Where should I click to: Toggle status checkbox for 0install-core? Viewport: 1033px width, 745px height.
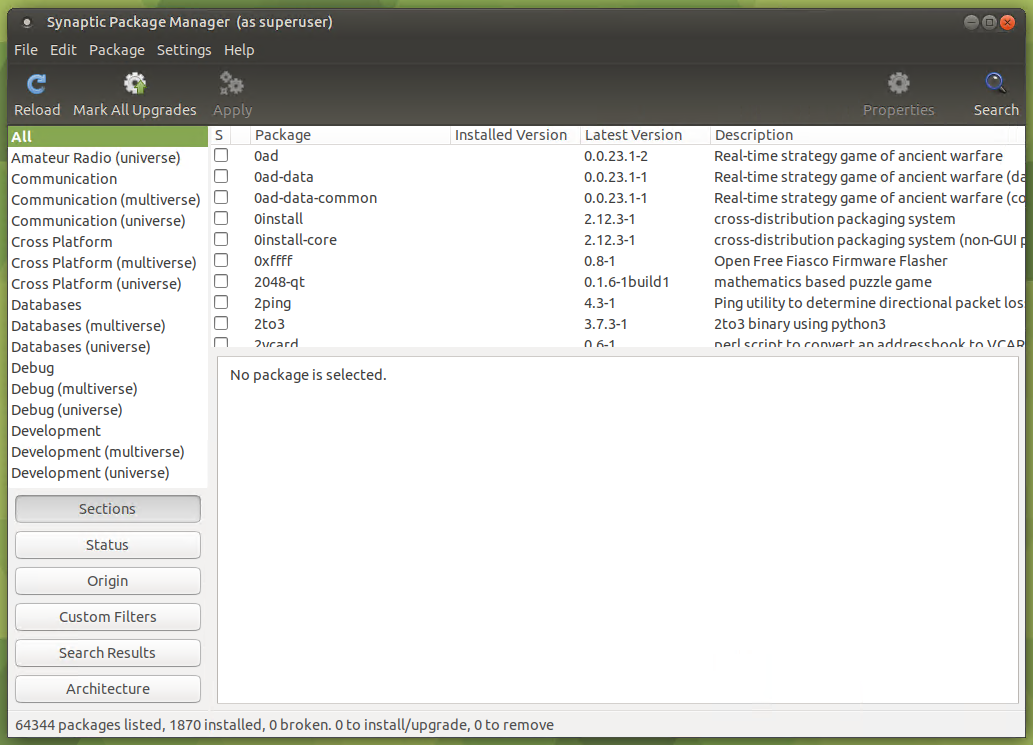(x=221, y=239)
